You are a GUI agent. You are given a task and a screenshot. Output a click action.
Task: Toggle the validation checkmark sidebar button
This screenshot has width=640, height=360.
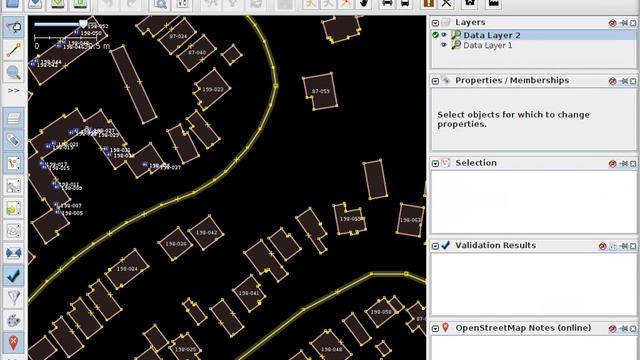click(x=13, y=276)
